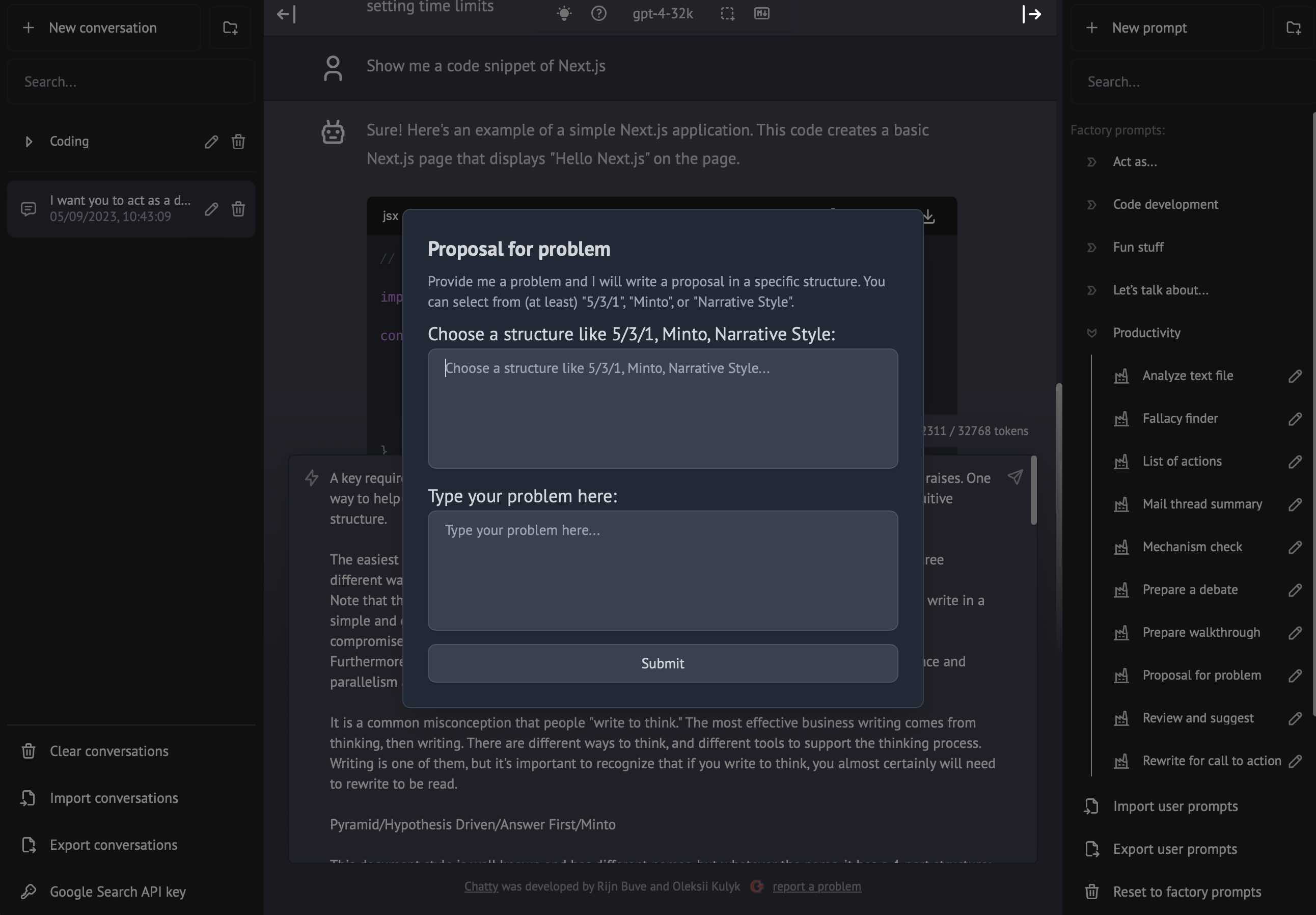Image resolution: width=1316 pixels, height=915 pixels.
Task: Rename the Coding folder pencil icon
Action: point(211,142)
